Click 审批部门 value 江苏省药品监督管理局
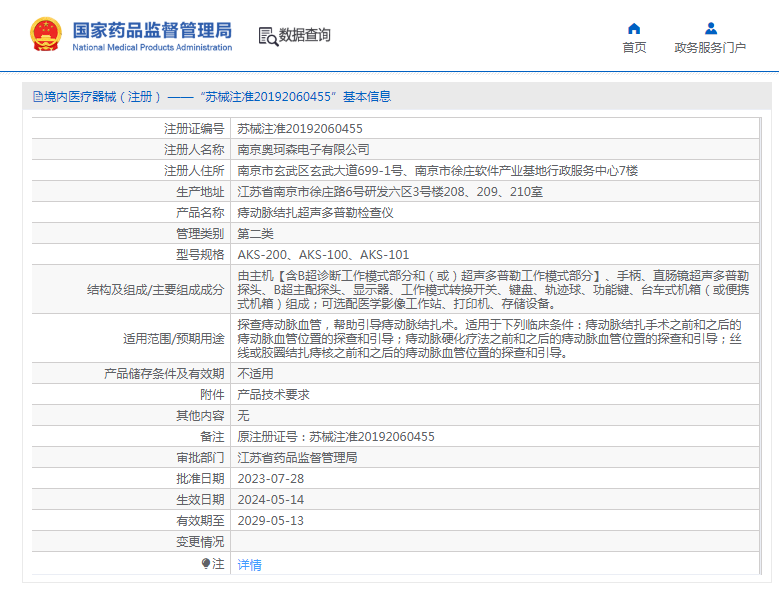Screen dimensions: 779x593 297,458
